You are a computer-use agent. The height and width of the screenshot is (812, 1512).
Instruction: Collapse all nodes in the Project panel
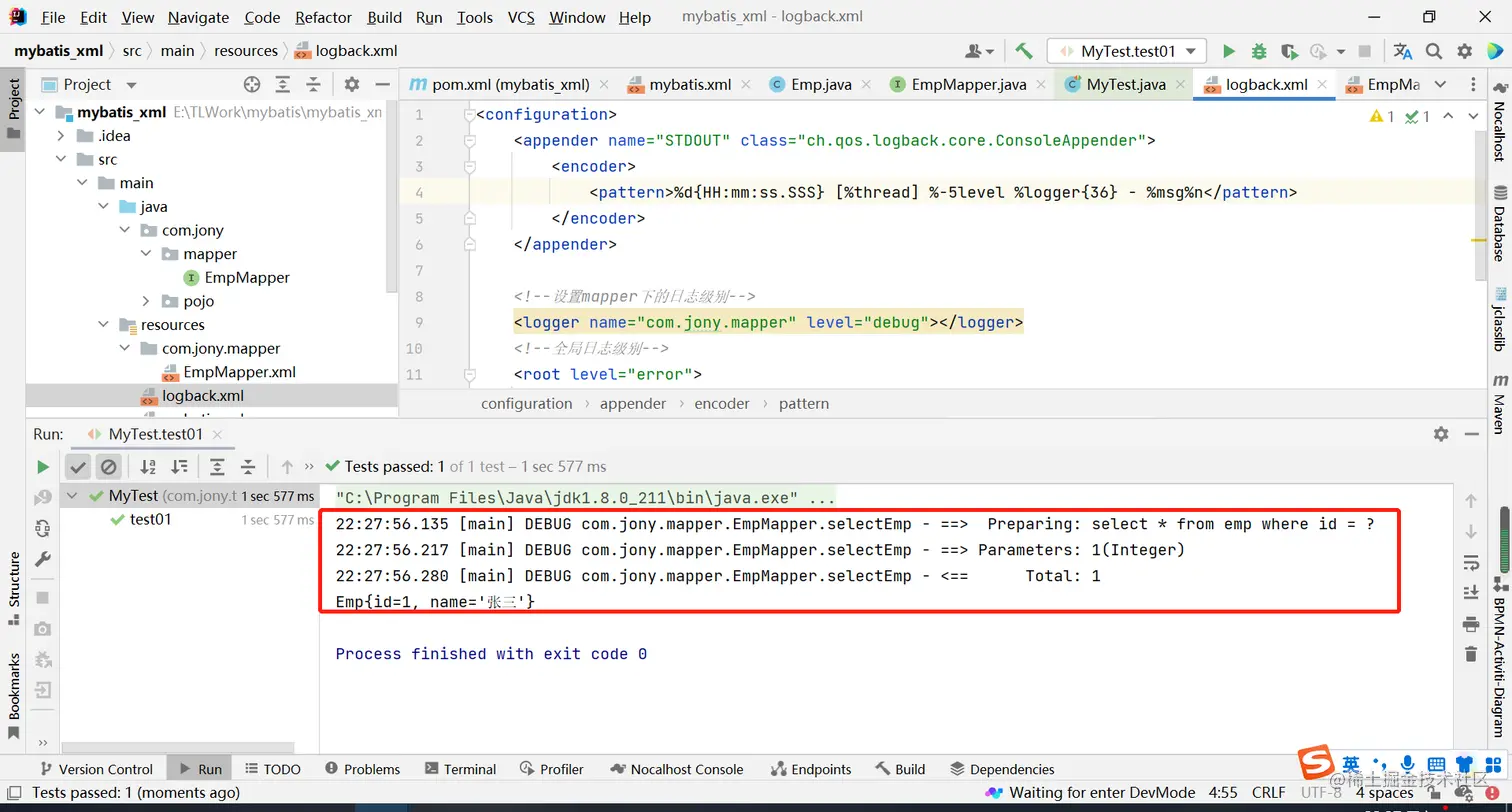coord(314,85)
